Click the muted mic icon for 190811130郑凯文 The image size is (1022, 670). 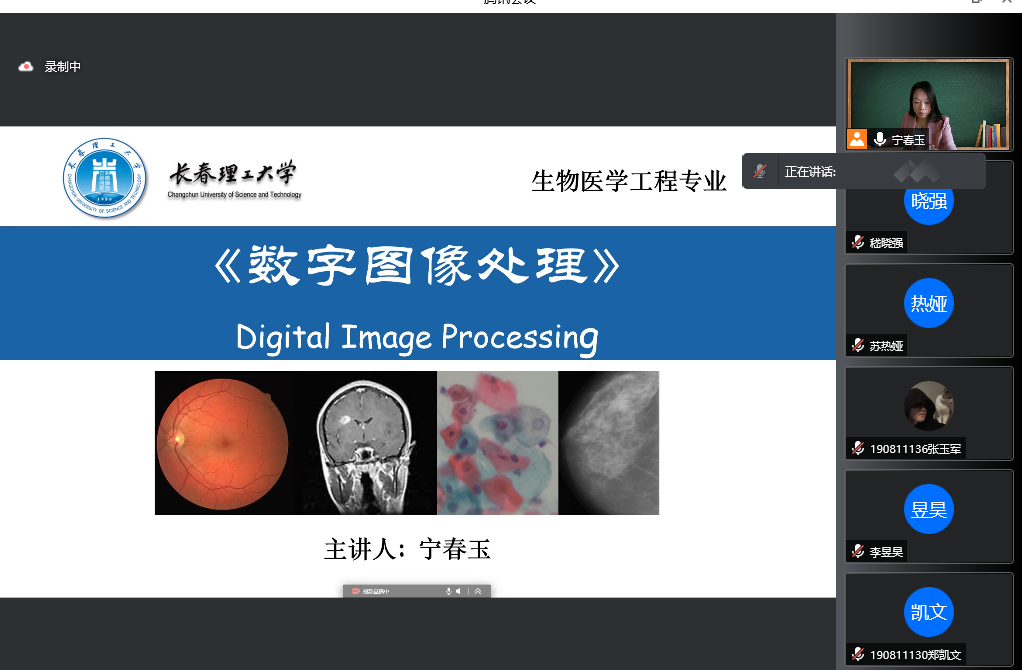pyautogui.click(x=858, y=654)
